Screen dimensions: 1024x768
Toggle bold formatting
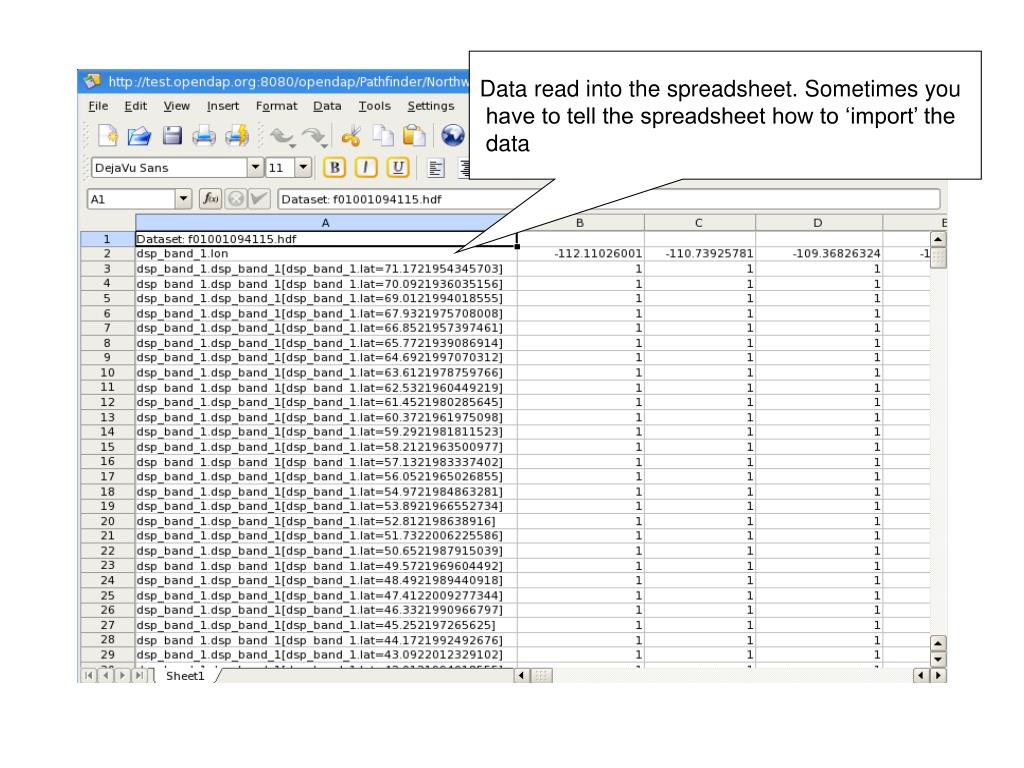point(334,168)
